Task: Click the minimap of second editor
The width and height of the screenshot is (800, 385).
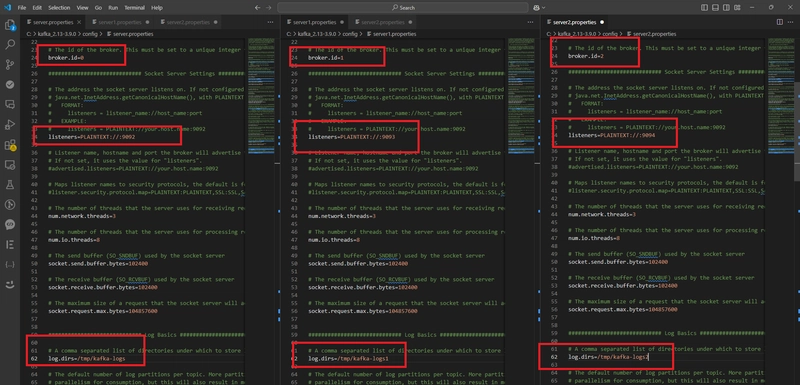Action: [x=520, y=95]
